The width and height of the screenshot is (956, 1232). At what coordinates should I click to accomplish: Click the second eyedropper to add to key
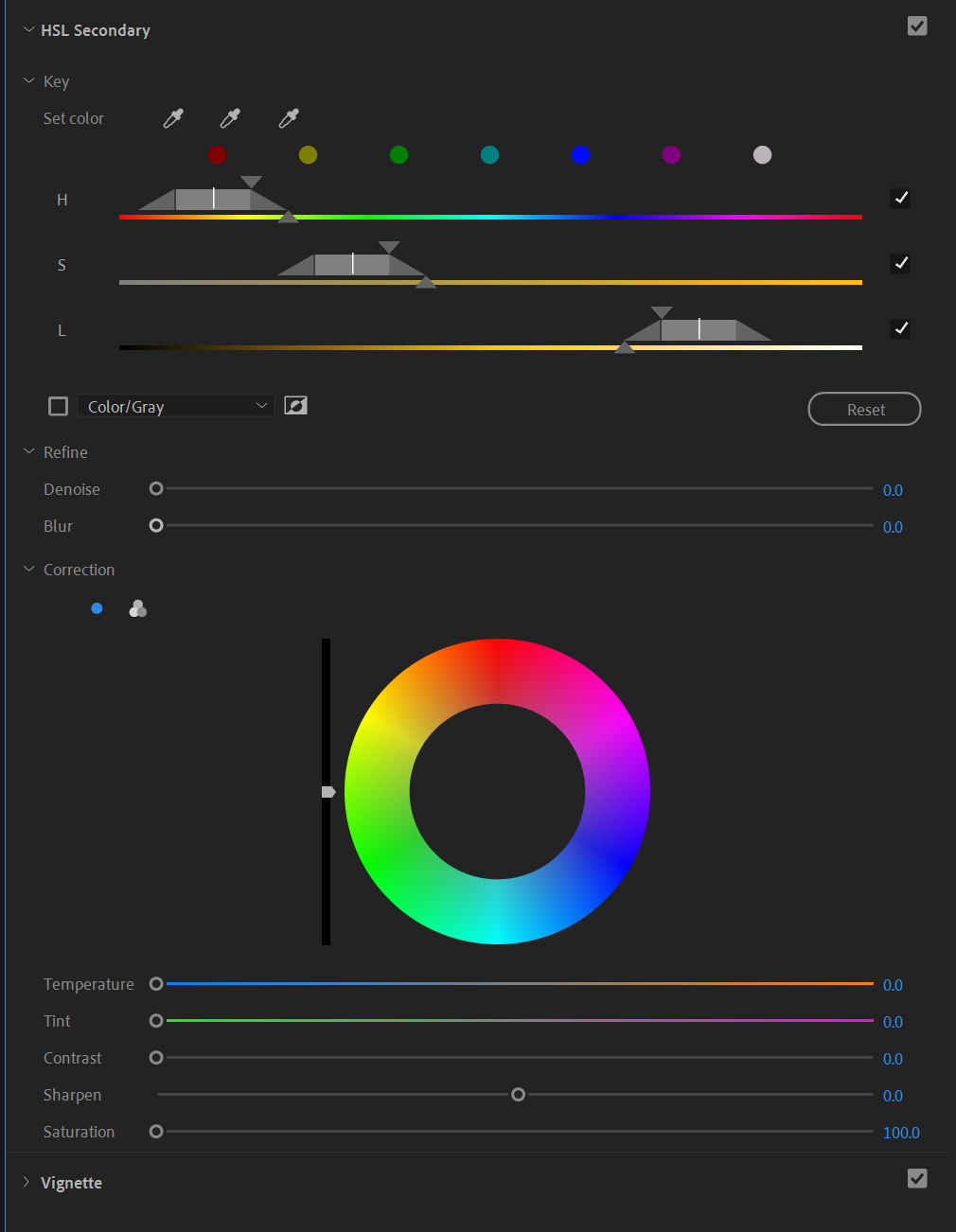(230, 118)
